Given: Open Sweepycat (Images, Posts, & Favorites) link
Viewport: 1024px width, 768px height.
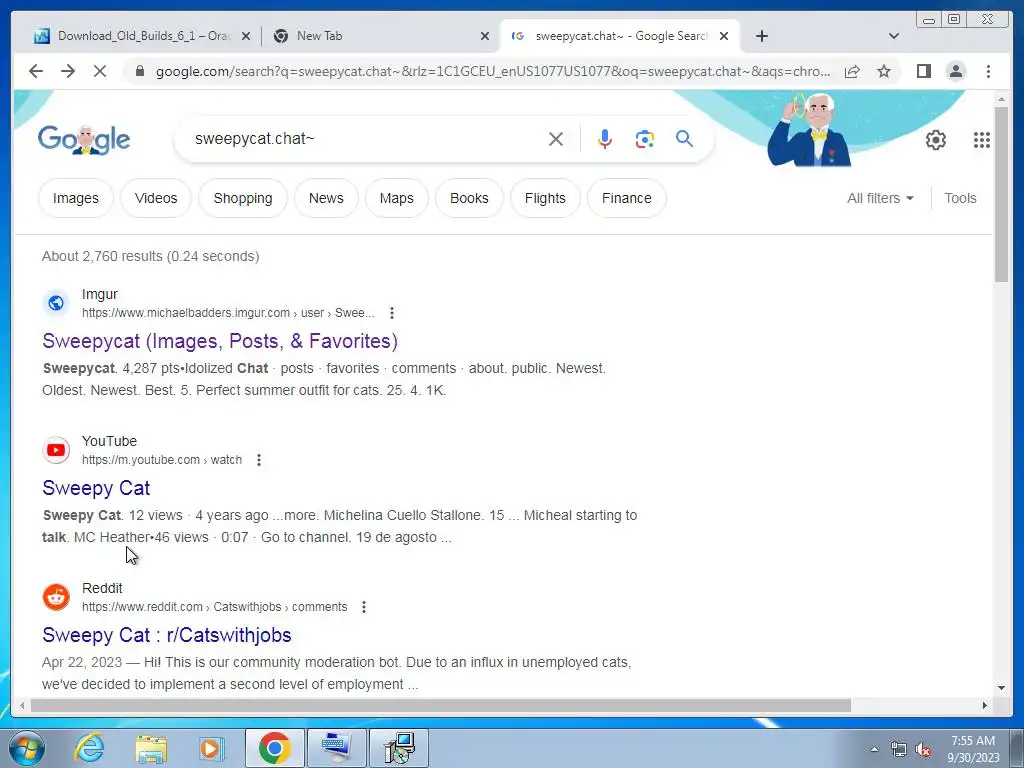Looking at the screenshot, I should point(220,341).
